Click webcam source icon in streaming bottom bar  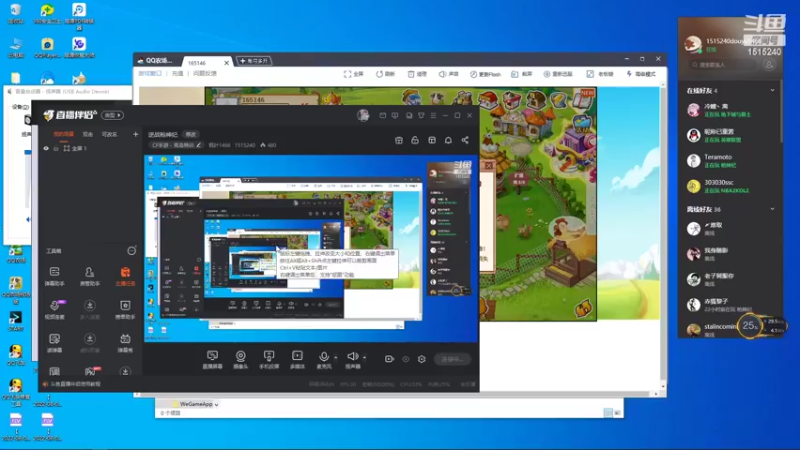[x=240, y=357]
